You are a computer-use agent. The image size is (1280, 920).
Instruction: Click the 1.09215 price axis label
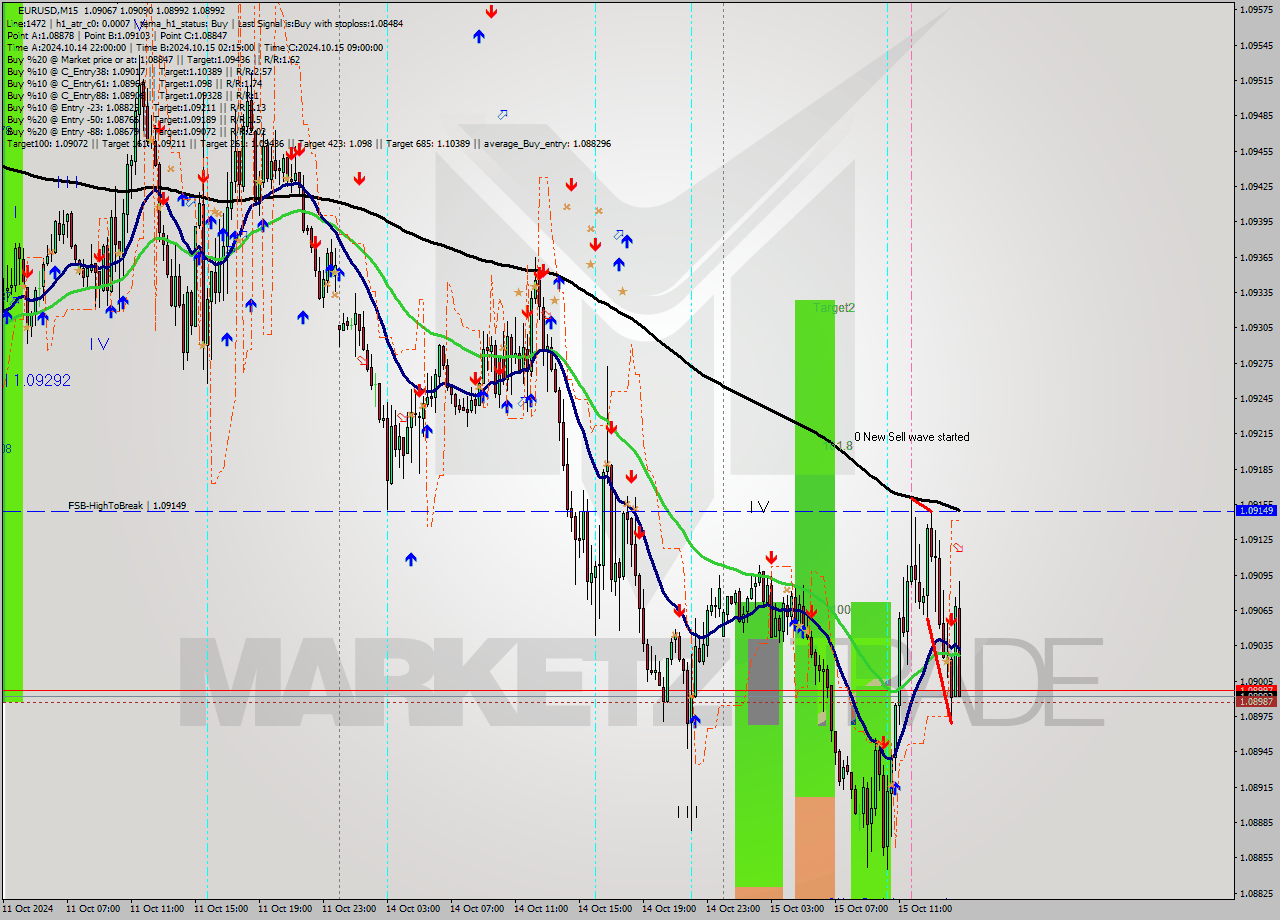click(1257, 434)
